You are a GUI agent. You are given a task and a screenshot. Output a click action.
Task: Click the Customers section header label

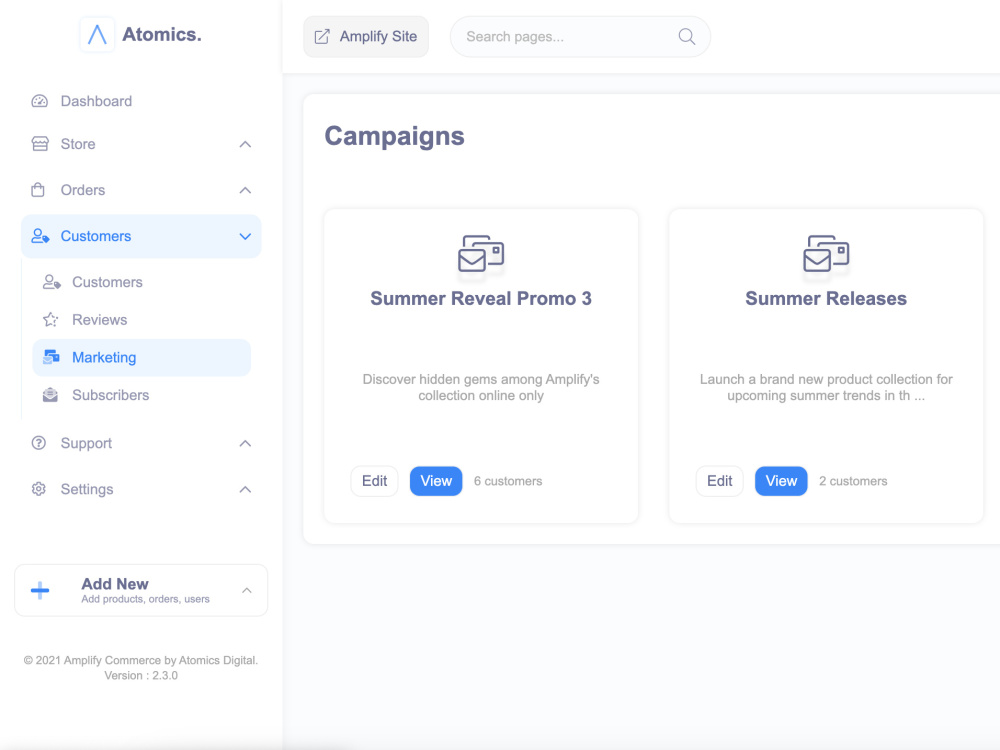(96, 236)
